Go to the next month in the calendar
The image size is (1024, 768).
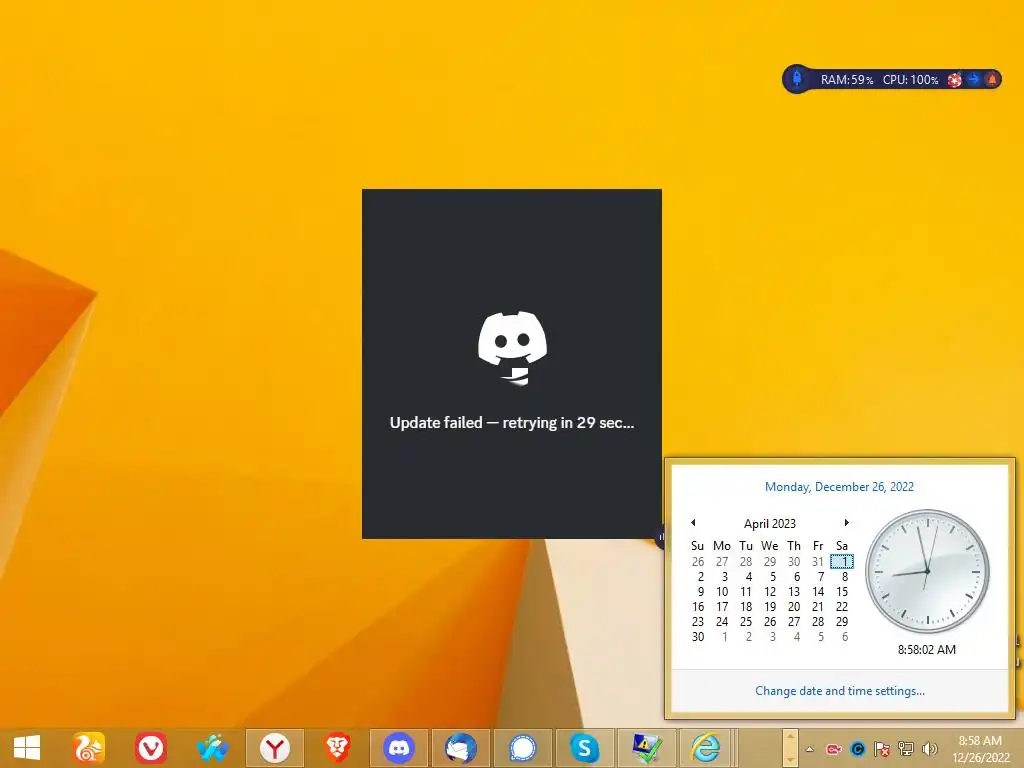[846, 522]
